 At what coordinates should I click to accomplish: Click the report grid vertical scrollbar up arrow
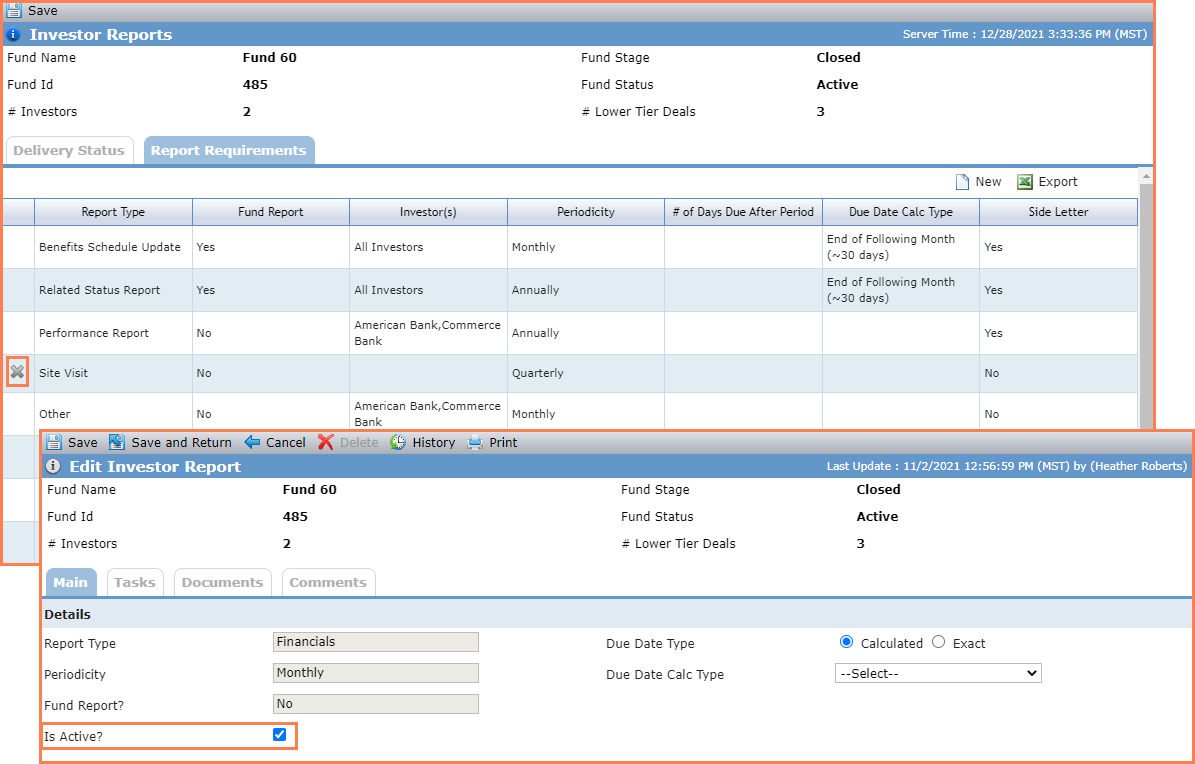1146,176
